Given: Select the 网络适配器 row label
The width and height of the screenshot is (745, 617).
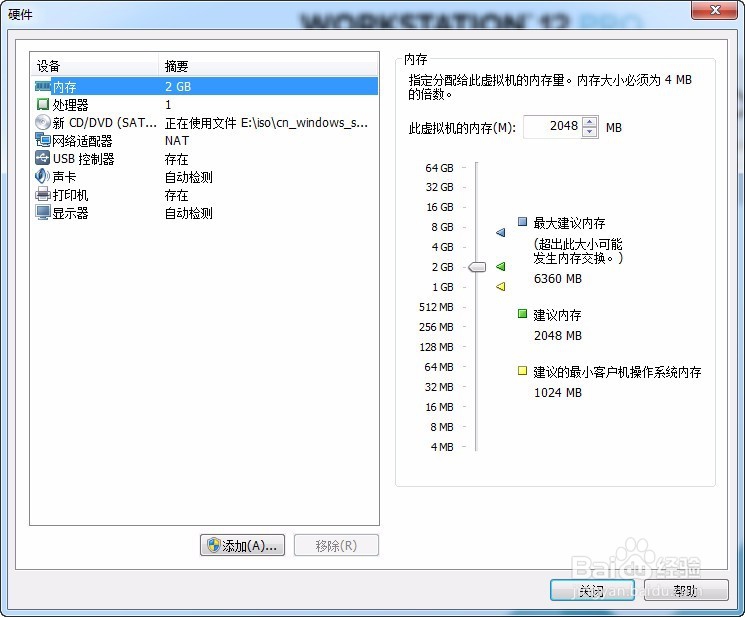Looking at the screenshot, I should pyautogui.click(x=82, y=141).
